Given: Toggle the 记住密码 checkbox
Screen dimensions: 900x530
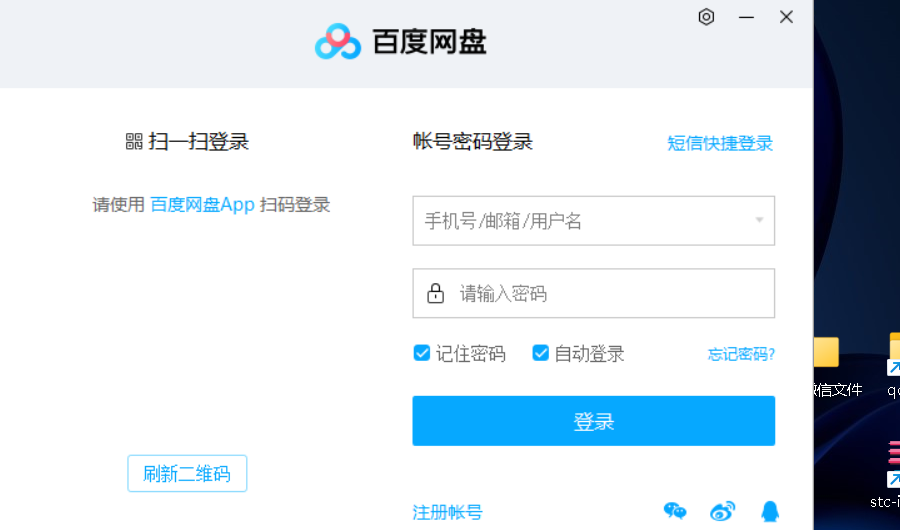Looking at the screenshot, I should [422, 353].
